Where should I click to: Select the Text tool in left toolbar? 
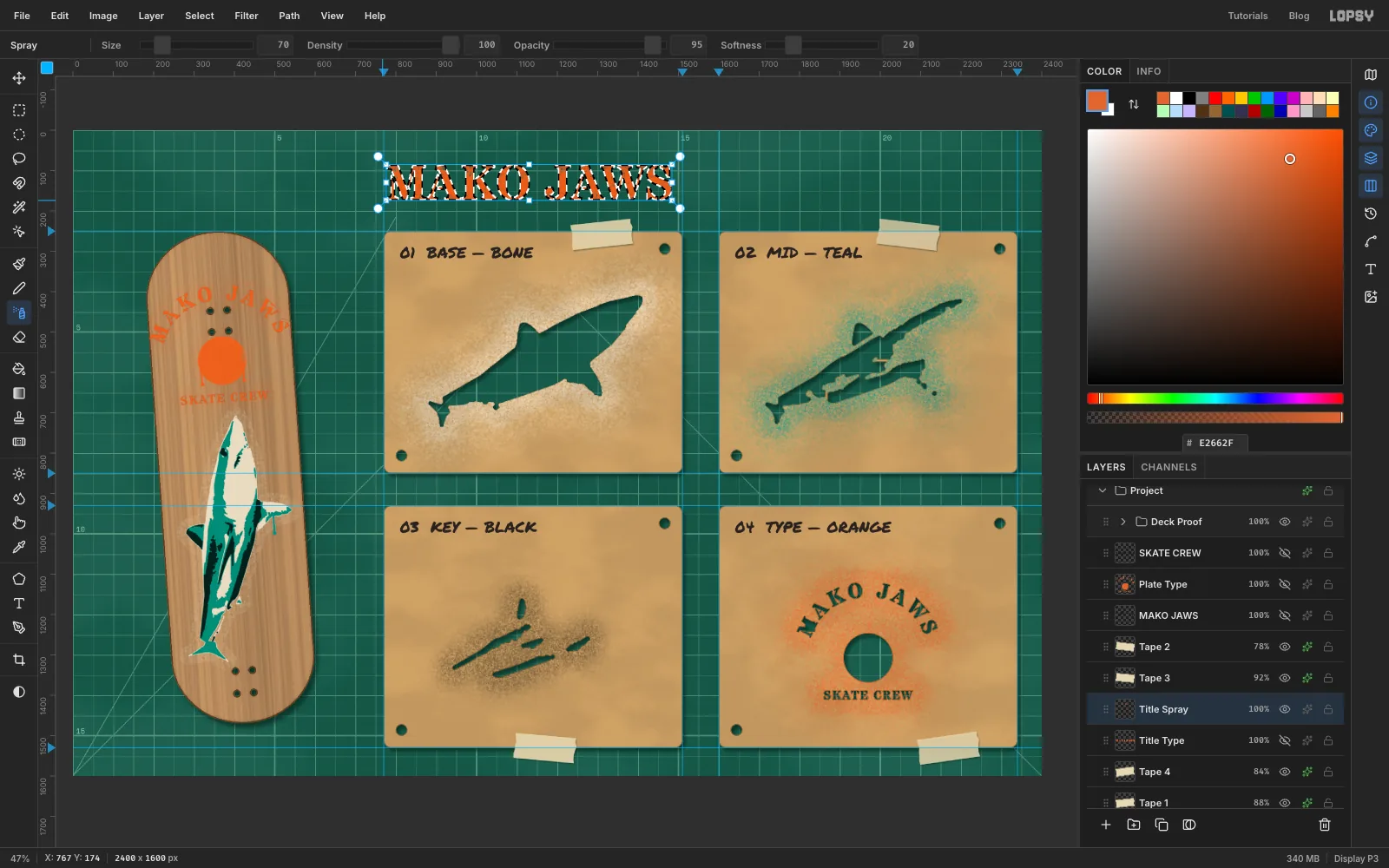coord(19,603)
